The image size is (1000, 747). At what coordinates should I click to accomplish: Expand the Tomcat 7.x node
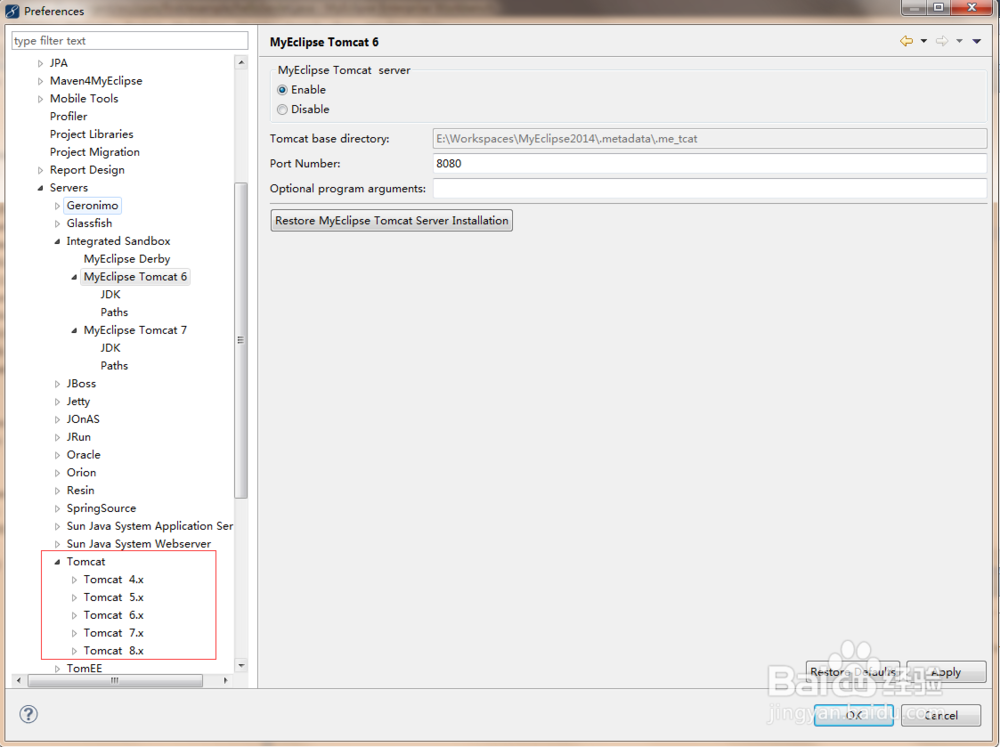coord(74,633)
